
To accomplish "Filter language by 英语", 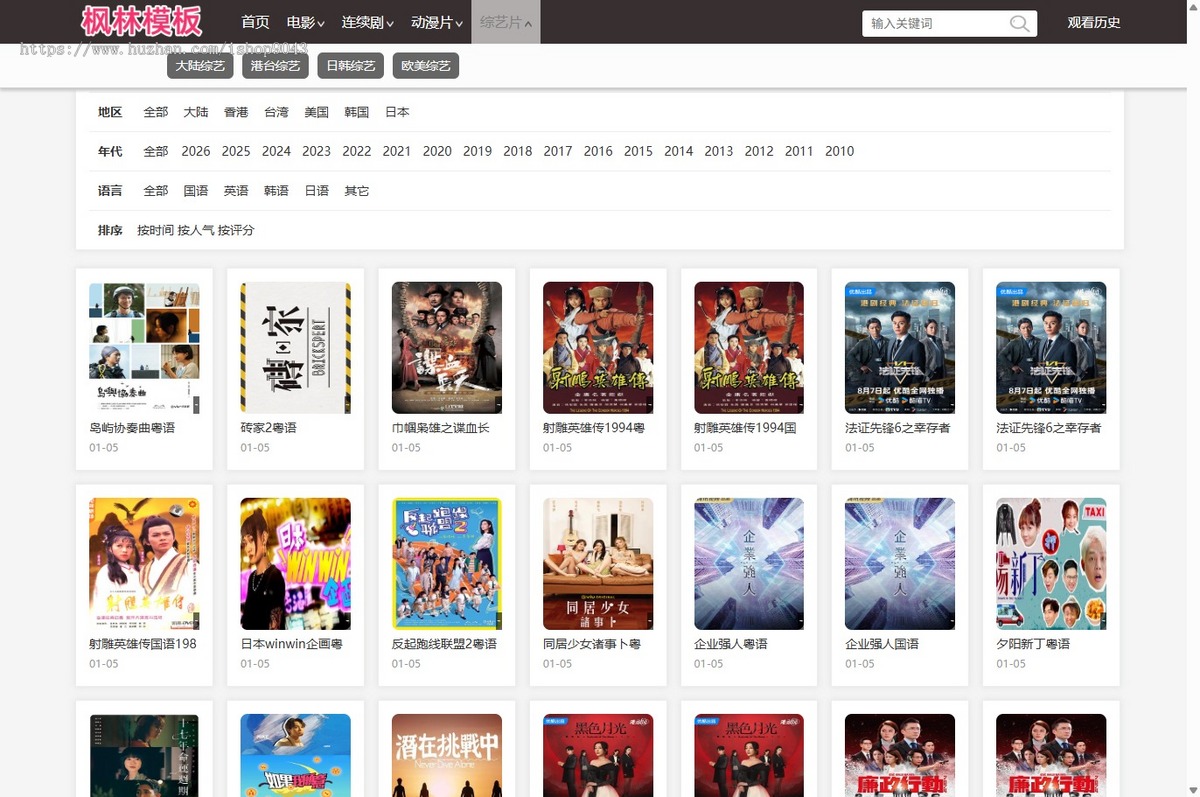I will coord(236,190).
